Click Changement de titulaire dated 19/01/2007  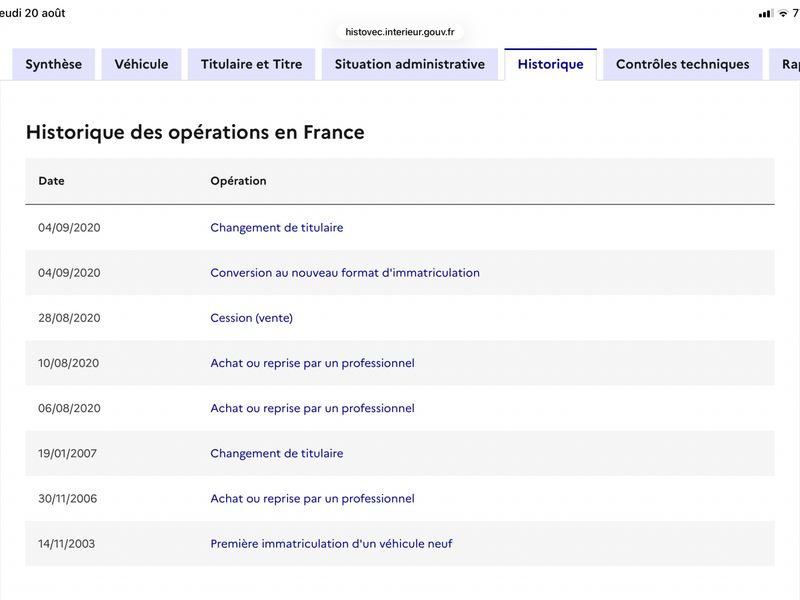[x=277, y=454]
